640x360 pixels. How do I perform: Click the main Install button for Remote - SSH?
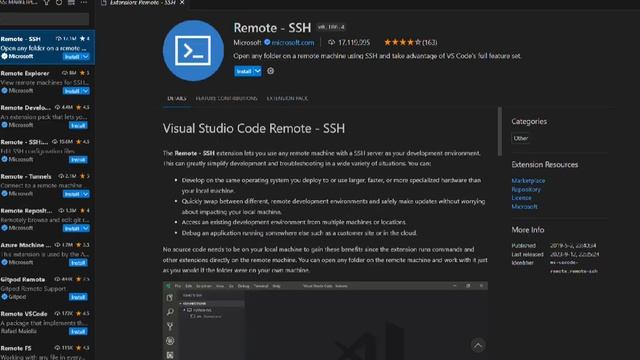tap(244, 71)
